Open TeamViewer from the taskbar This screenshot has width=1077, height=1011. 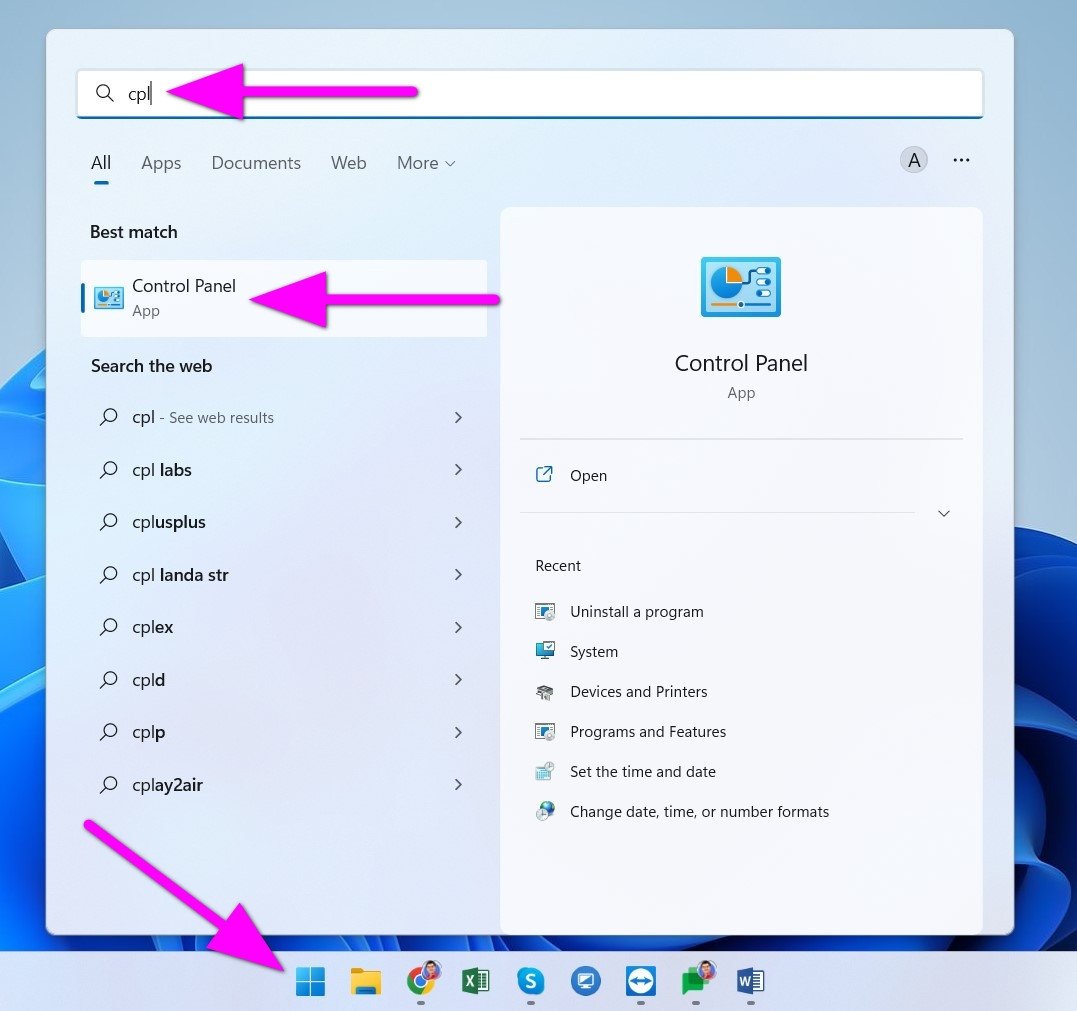click(x=641, y=981)
